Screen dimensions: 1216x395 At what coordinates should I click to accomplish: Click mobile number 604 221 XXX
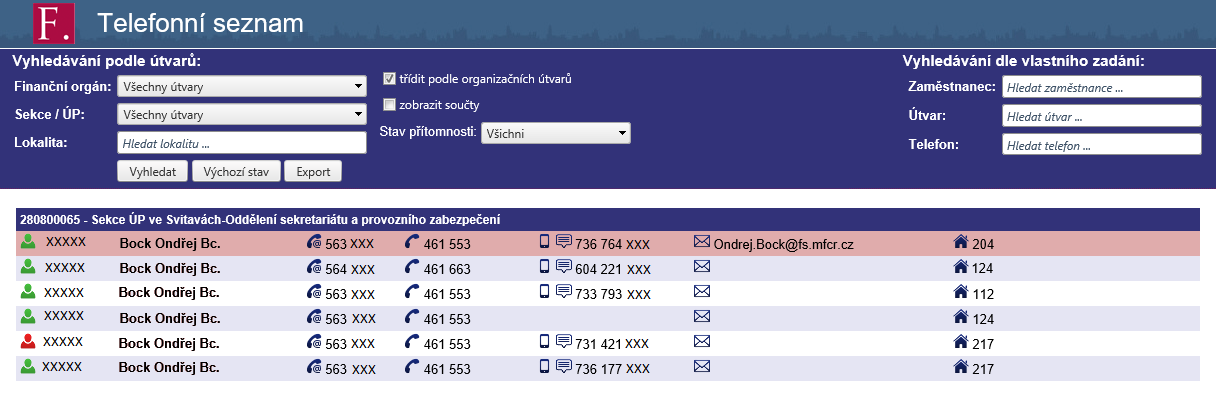coord(612,269)
